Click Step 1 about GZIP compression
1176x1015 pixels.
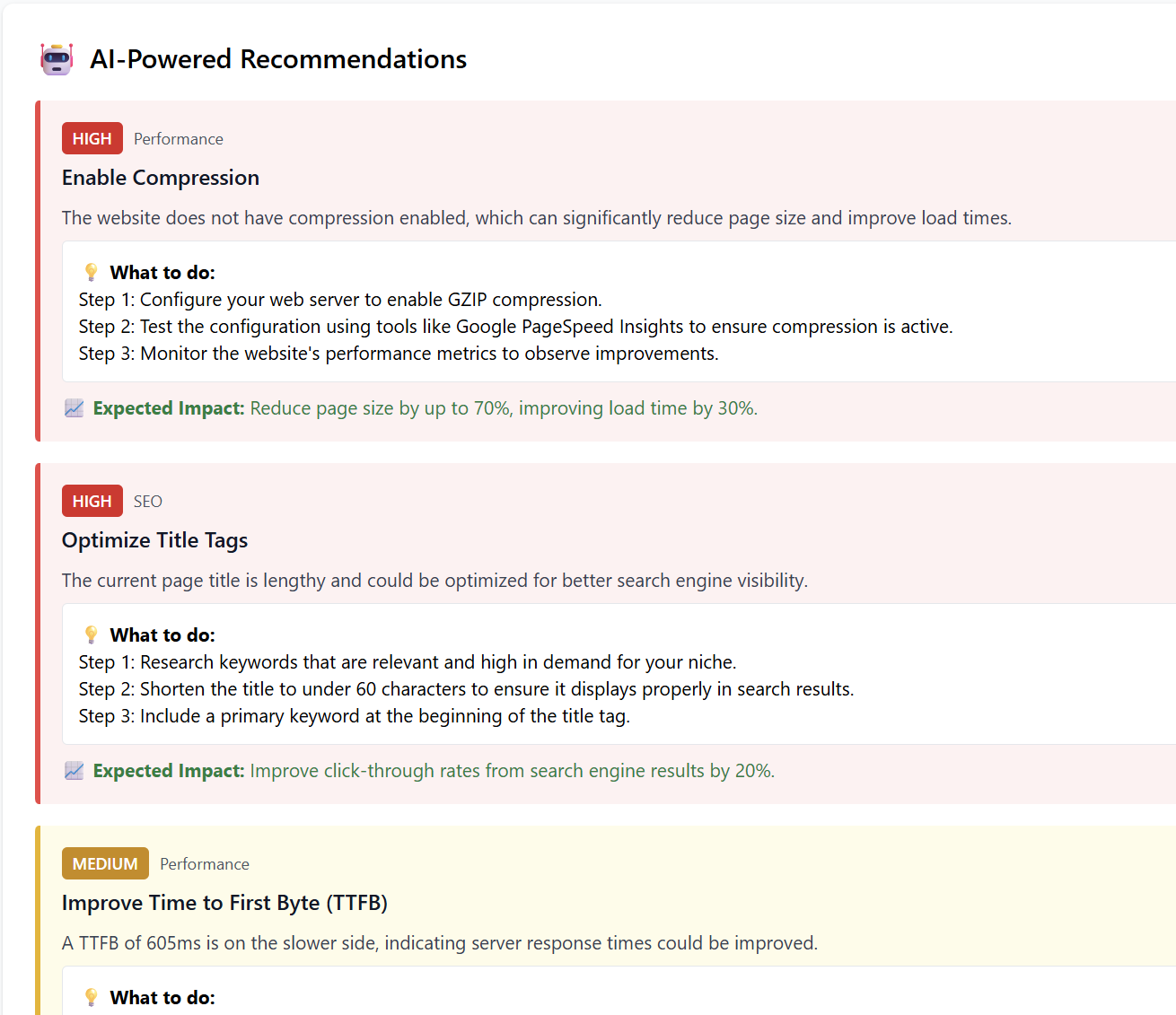[340, 300]
